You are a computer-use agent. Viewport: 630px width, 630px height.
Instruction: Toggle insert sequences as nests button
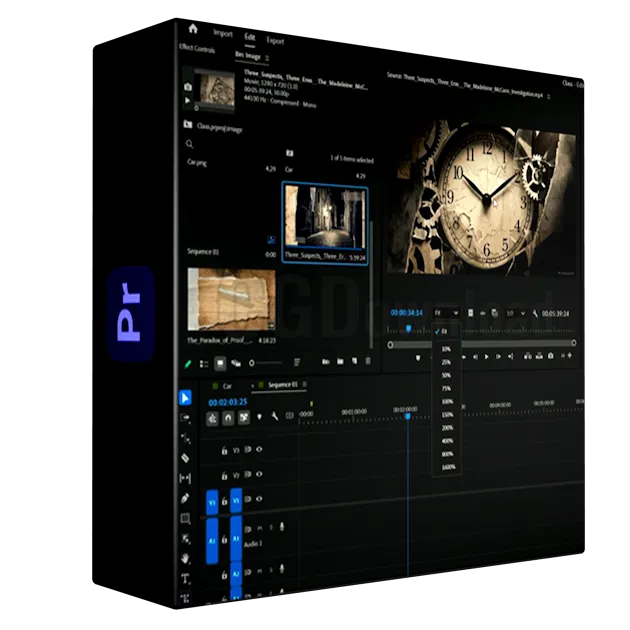pyautogui.click(x=212, y=419)
